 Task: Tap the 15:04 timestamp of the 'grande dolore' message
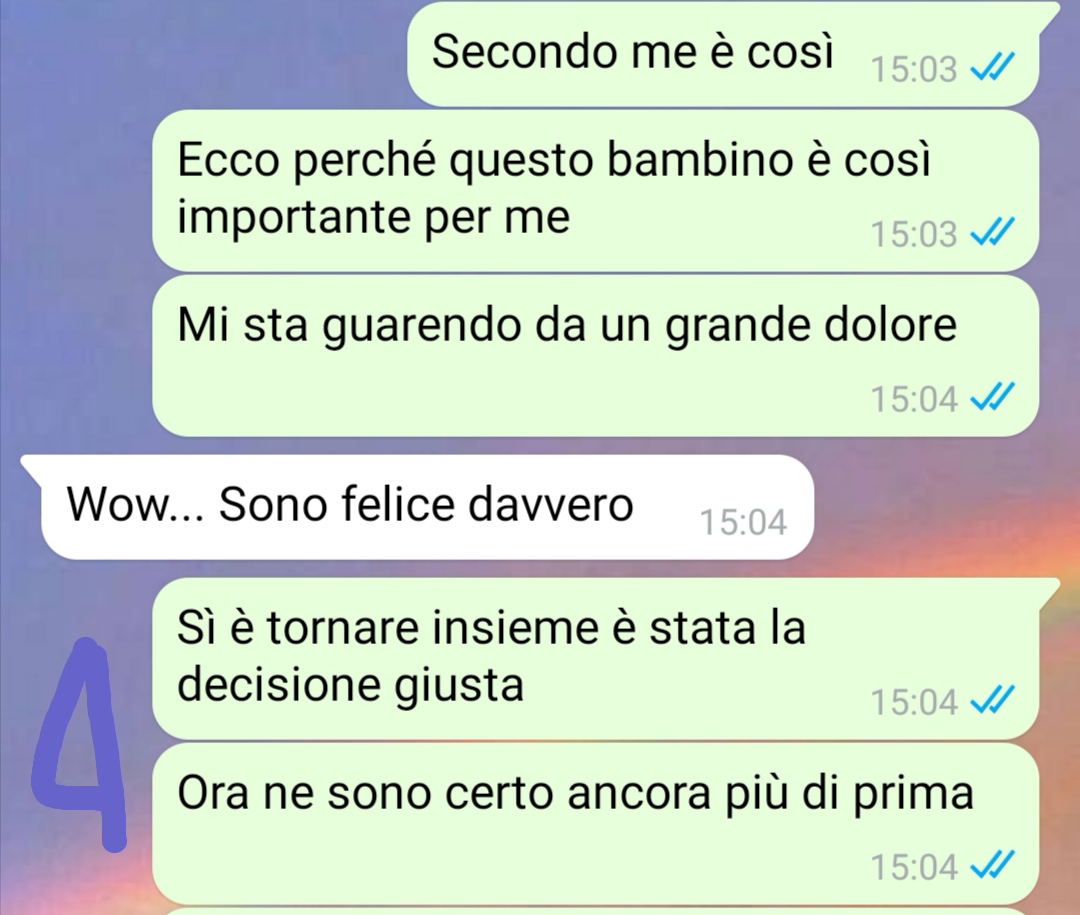coord(914,399)
